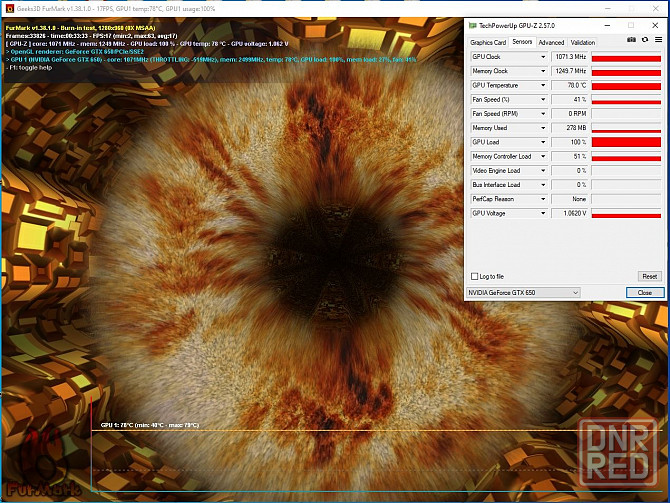Switch to the Graphics Card tab
Viewport: 670px width, 503px height.
pos(488,43)
